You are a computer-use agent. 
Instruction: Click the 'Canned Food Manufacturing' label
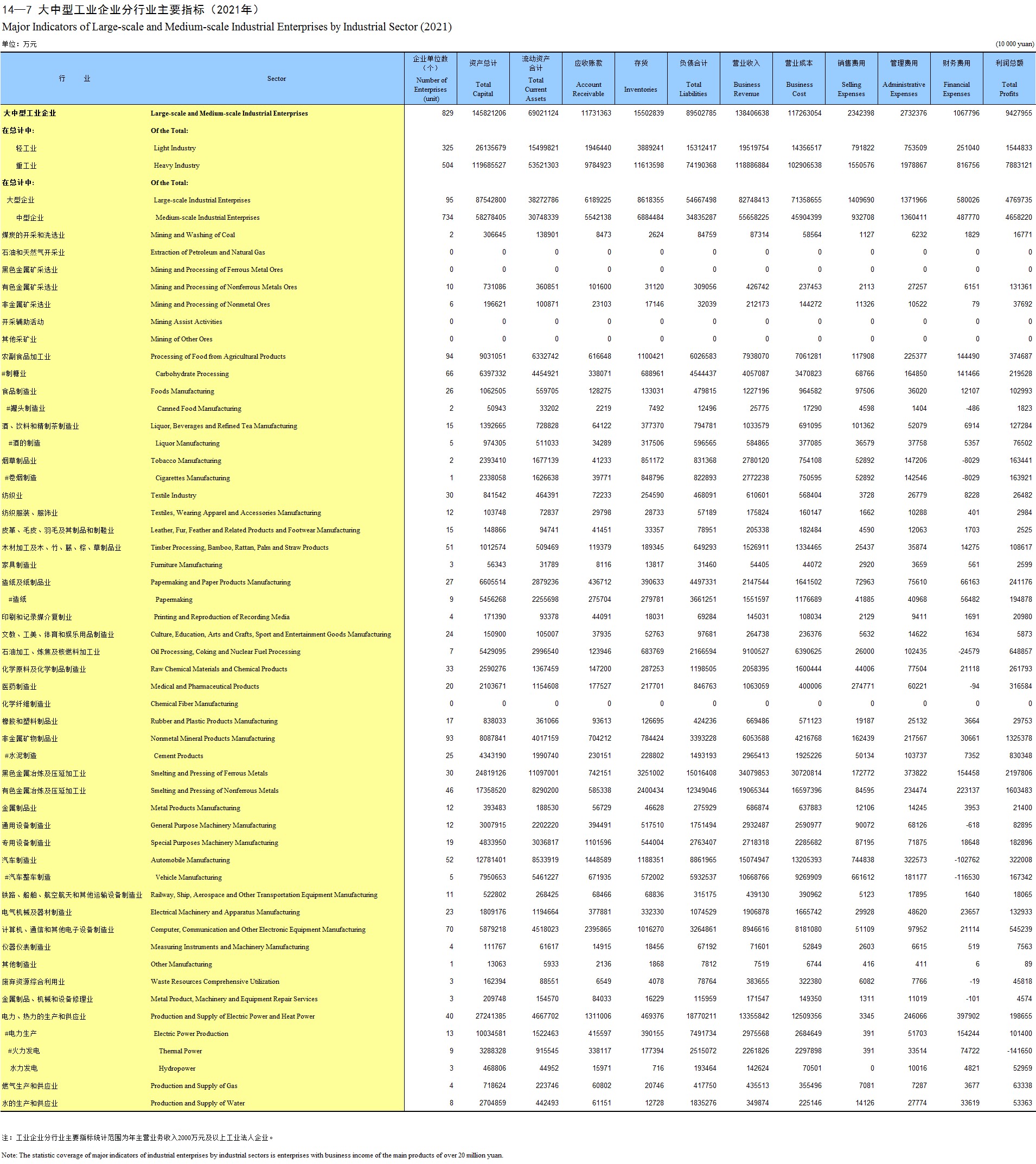pyautogui.click(x=199, y=409)
